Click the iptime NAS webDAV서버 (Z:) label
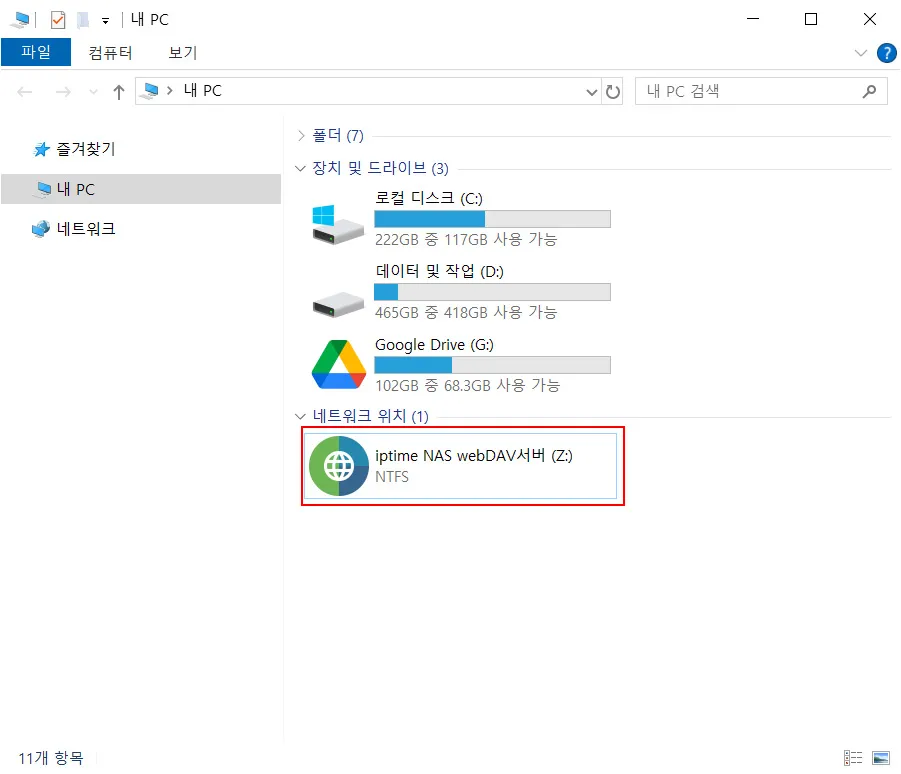Screen dimensions: 901x774 click(474, 456)
